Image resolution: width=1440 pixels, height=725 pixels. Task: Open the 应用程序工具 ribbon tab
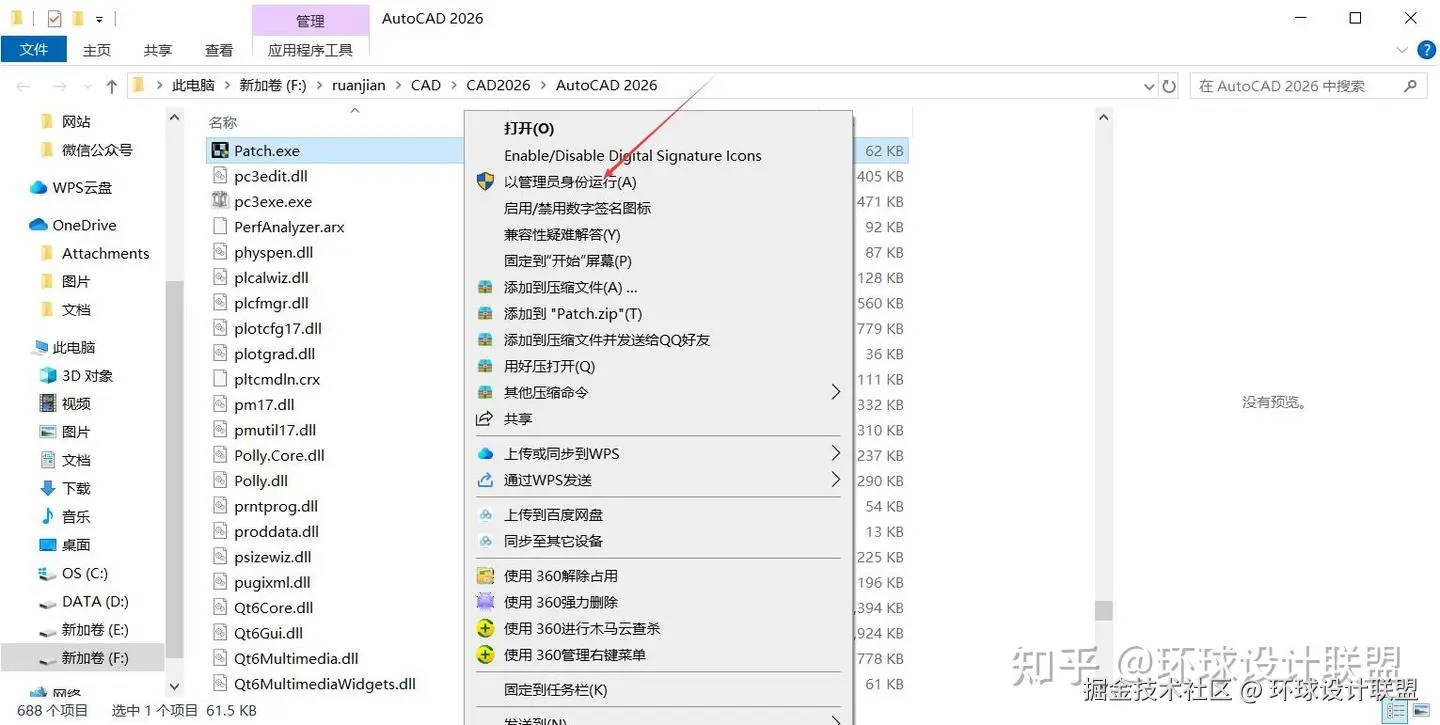tap(310, 50)
